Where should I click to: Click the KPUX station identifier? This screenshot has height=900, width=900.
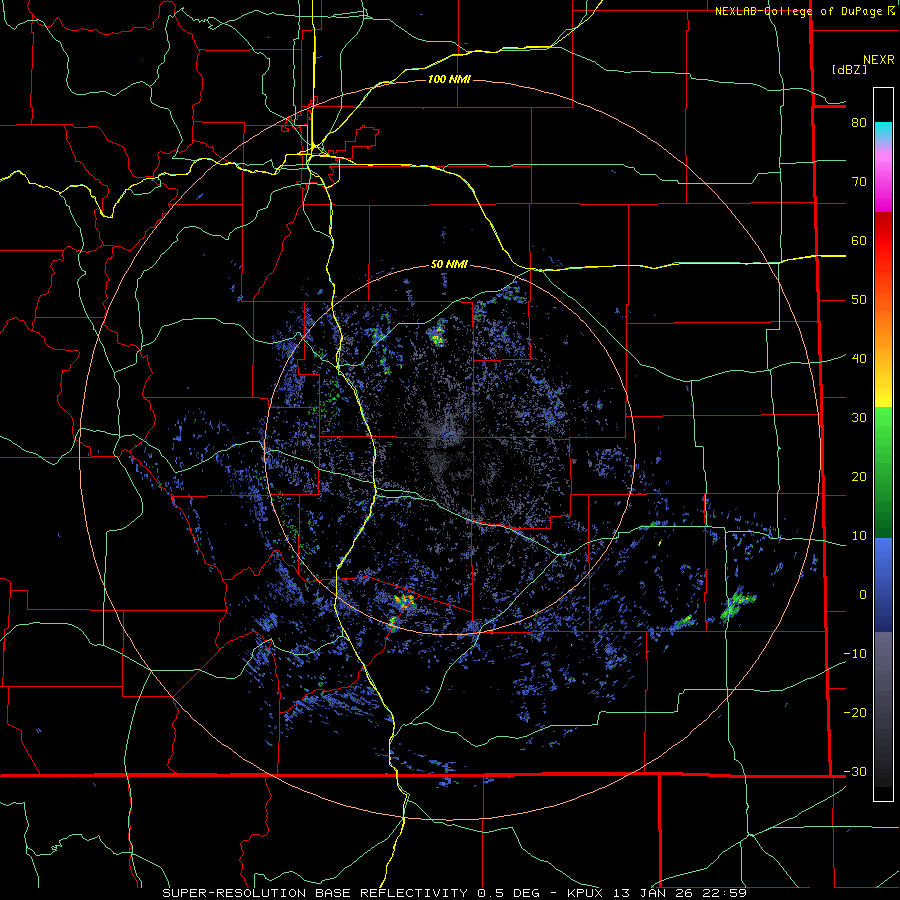(x=587, y=893)
